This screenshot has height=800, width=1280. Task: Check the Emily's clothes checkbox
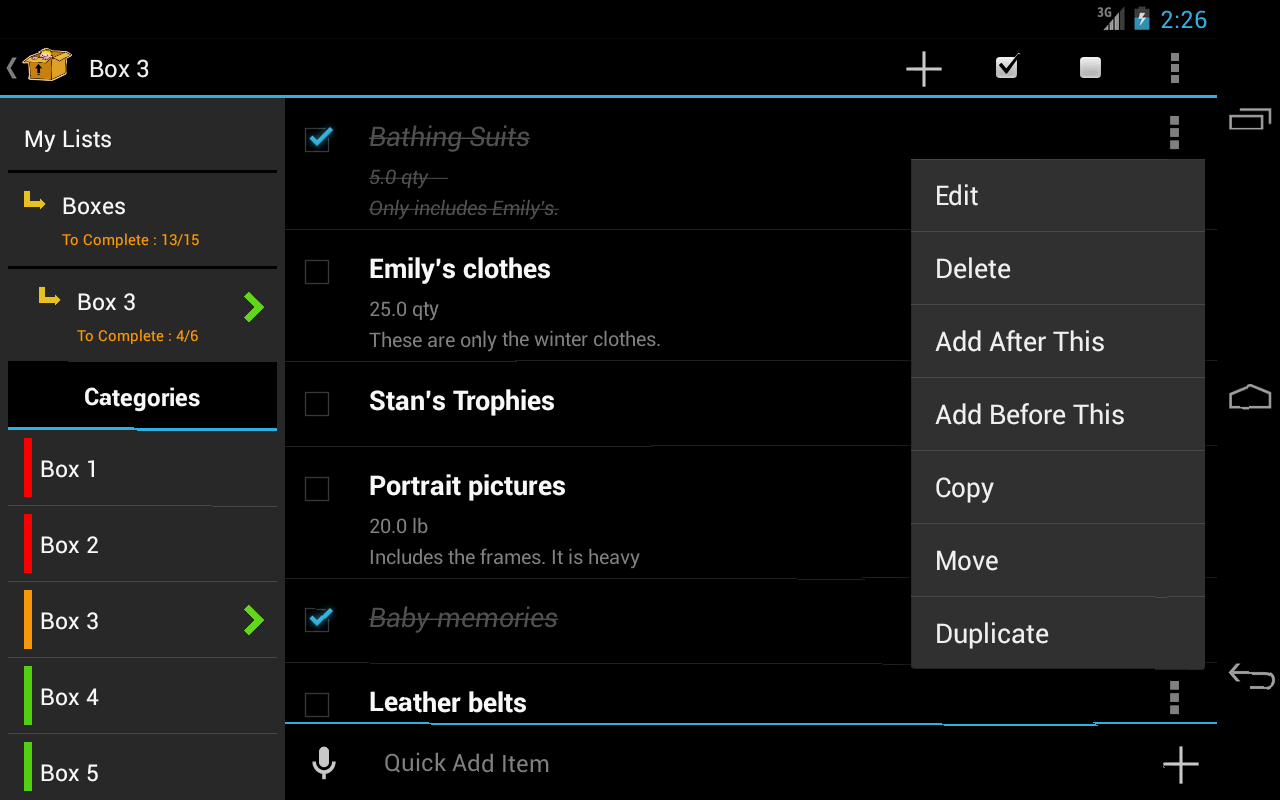tap(317, 271)
